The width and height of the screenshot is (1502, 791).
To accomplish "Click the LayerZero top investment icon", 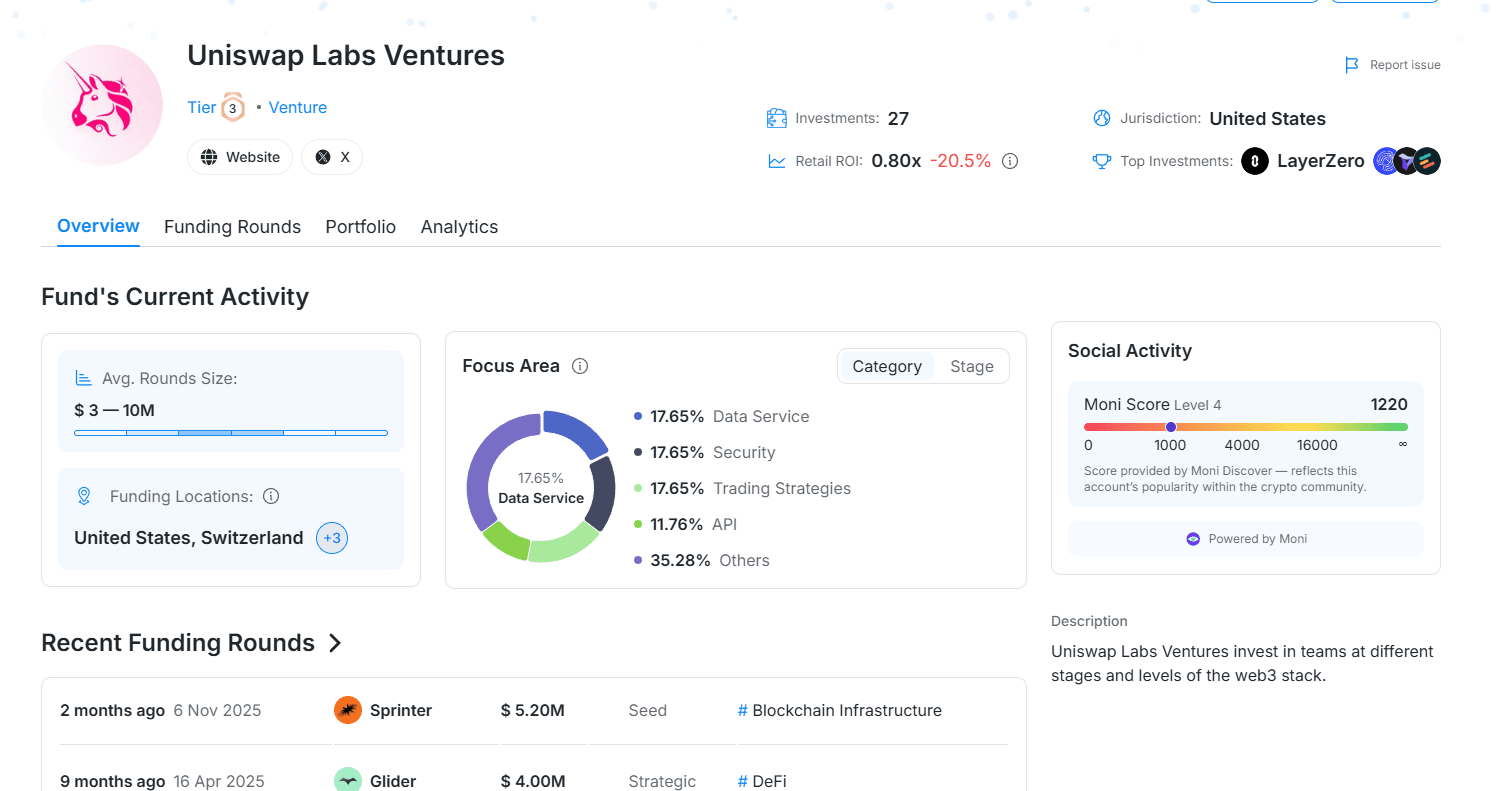I will [x=1255, y=161].
